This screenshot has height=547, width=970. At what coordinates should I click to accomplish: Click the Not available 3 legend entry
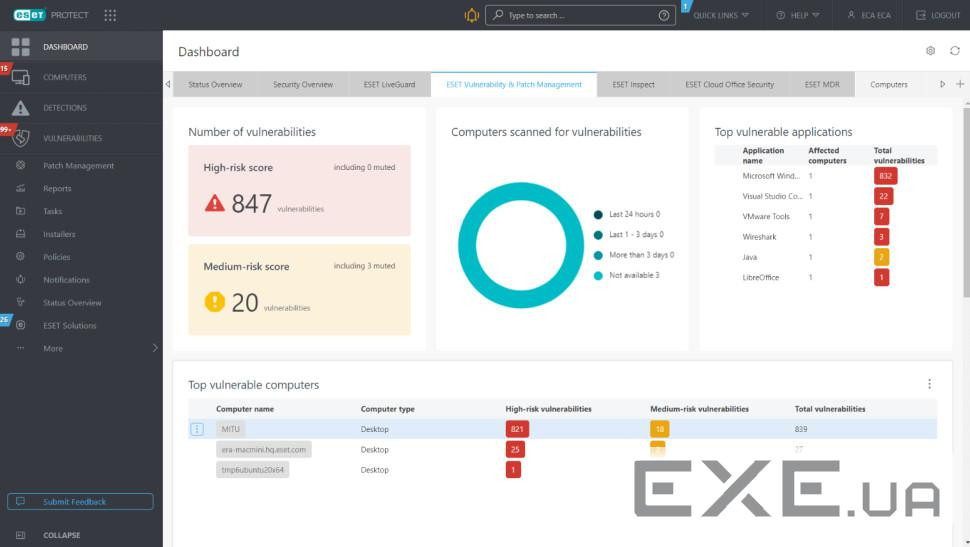click(x=627, y=275)
